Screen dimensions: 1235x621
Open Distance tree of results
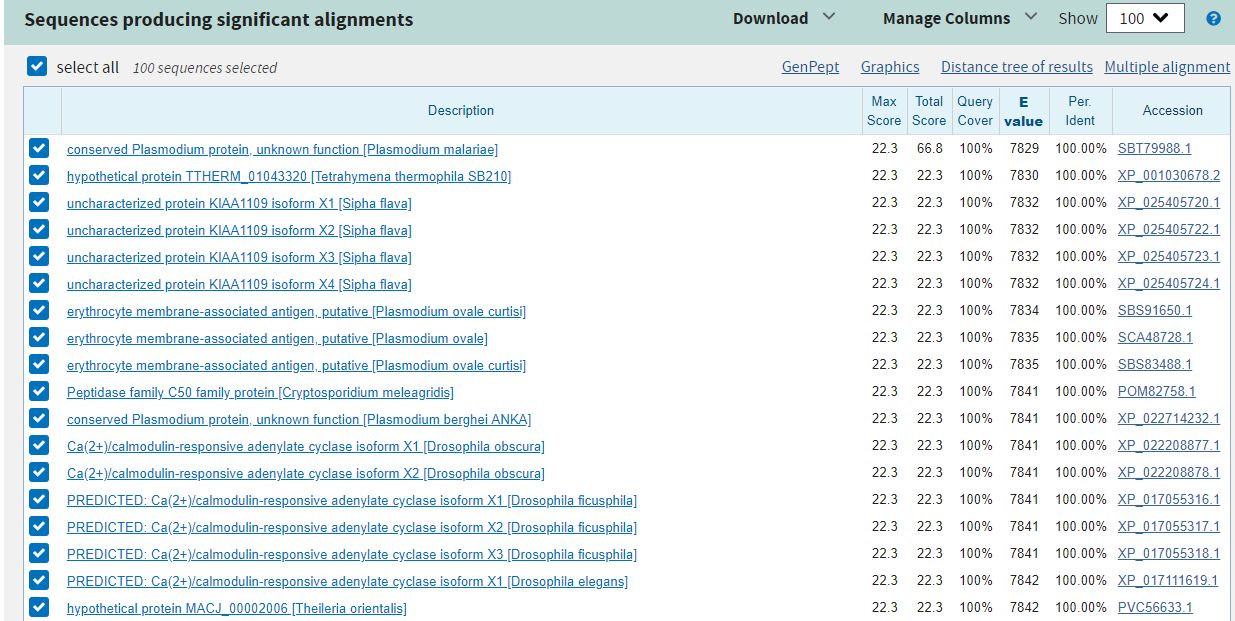click(1016, 67)
